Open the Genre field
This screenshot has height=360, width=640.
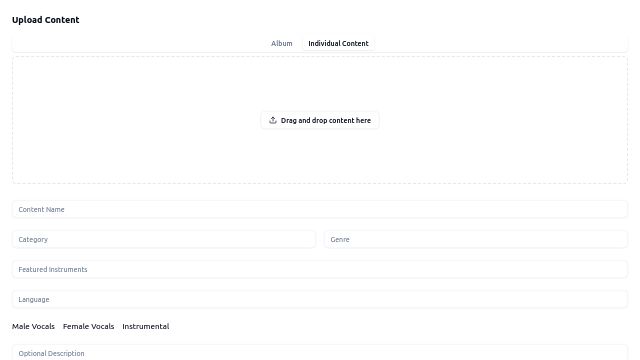coord(476,240)
